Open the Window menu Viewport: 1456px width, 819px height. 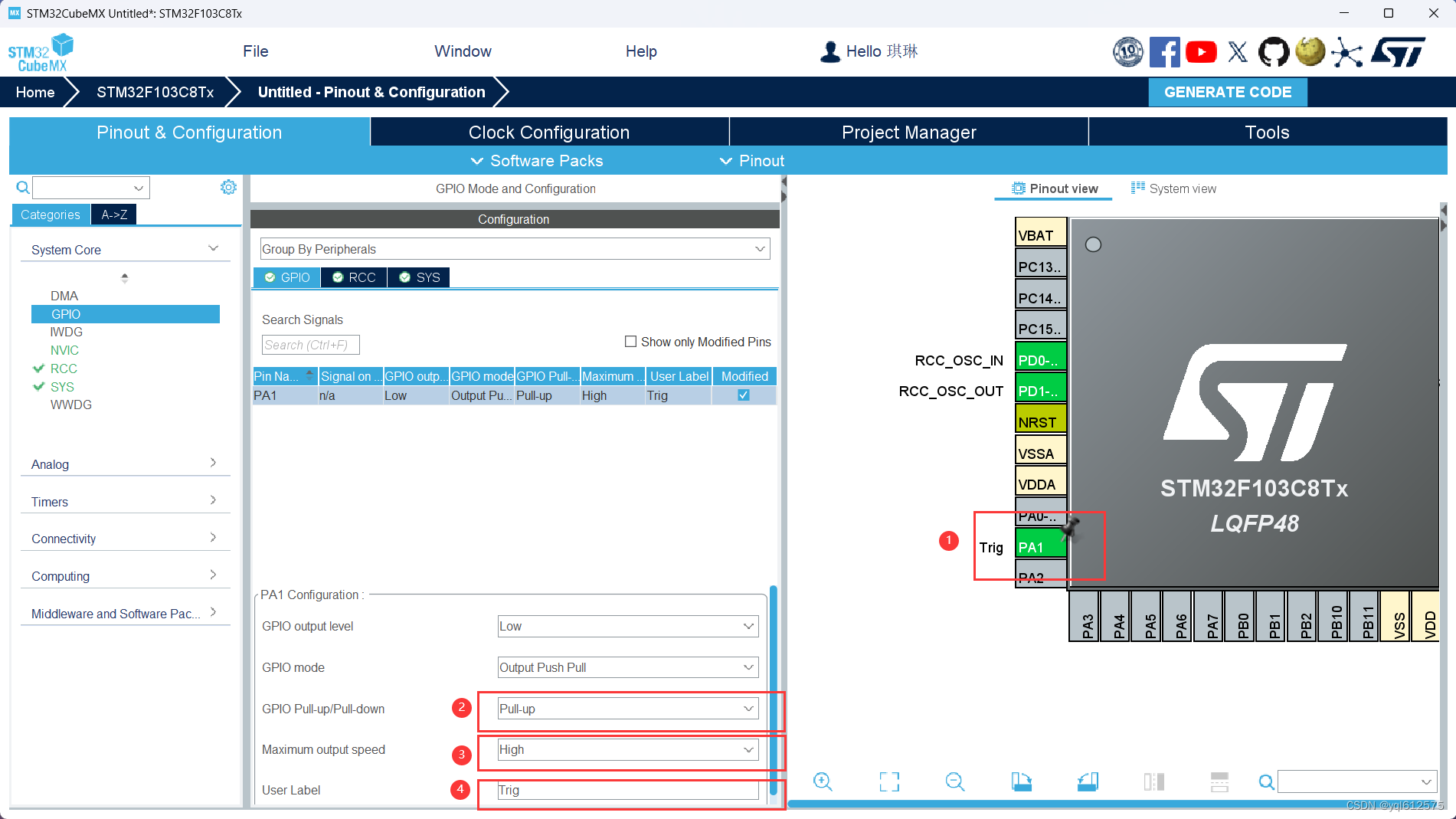tap(463, 51)
